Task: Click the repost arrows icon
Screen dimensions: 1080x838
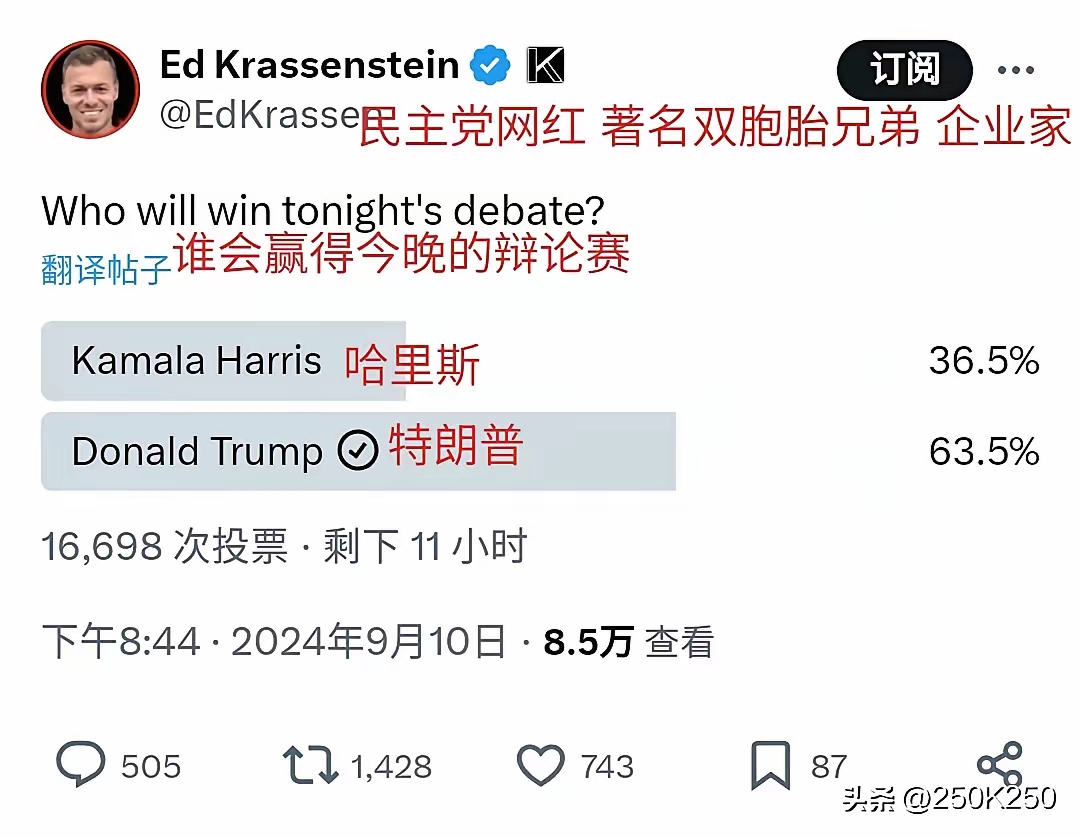Action: 311,766
